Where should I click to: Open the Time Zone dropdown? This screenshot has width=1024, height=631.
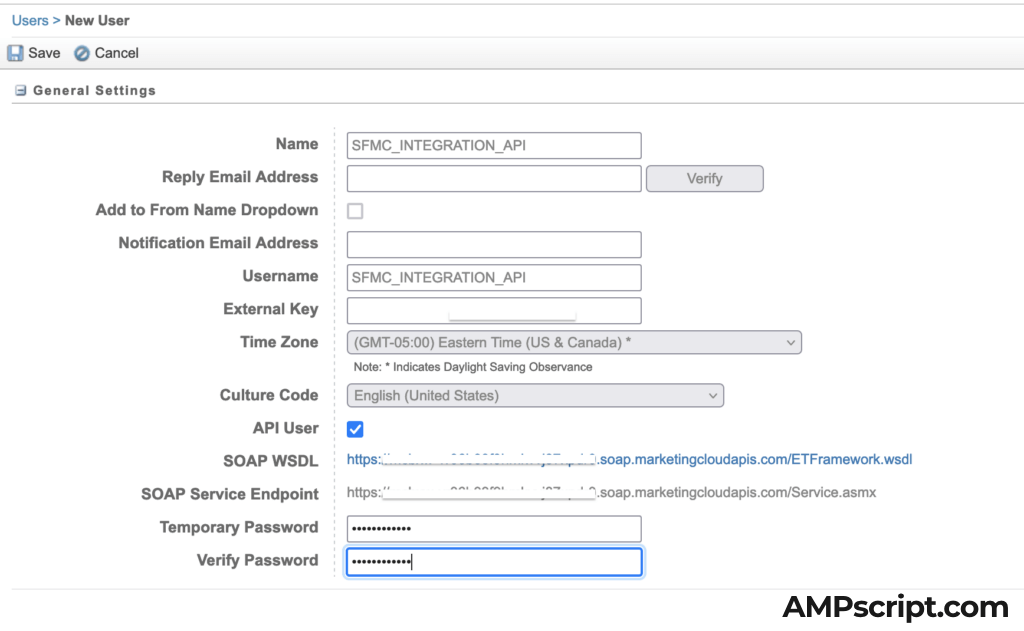pos(574,343)
